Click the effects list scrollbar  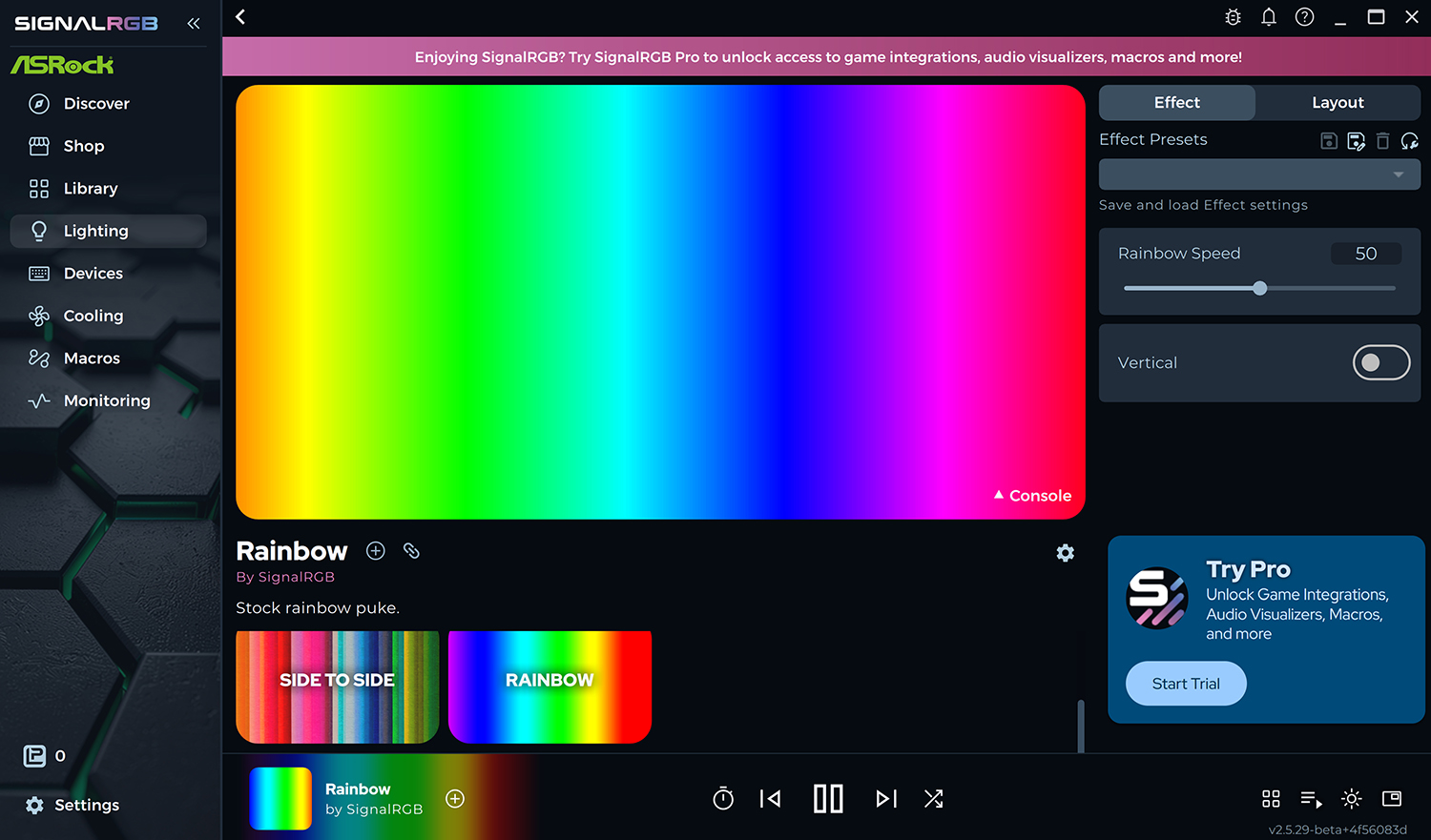click(x=1081, y=727)
